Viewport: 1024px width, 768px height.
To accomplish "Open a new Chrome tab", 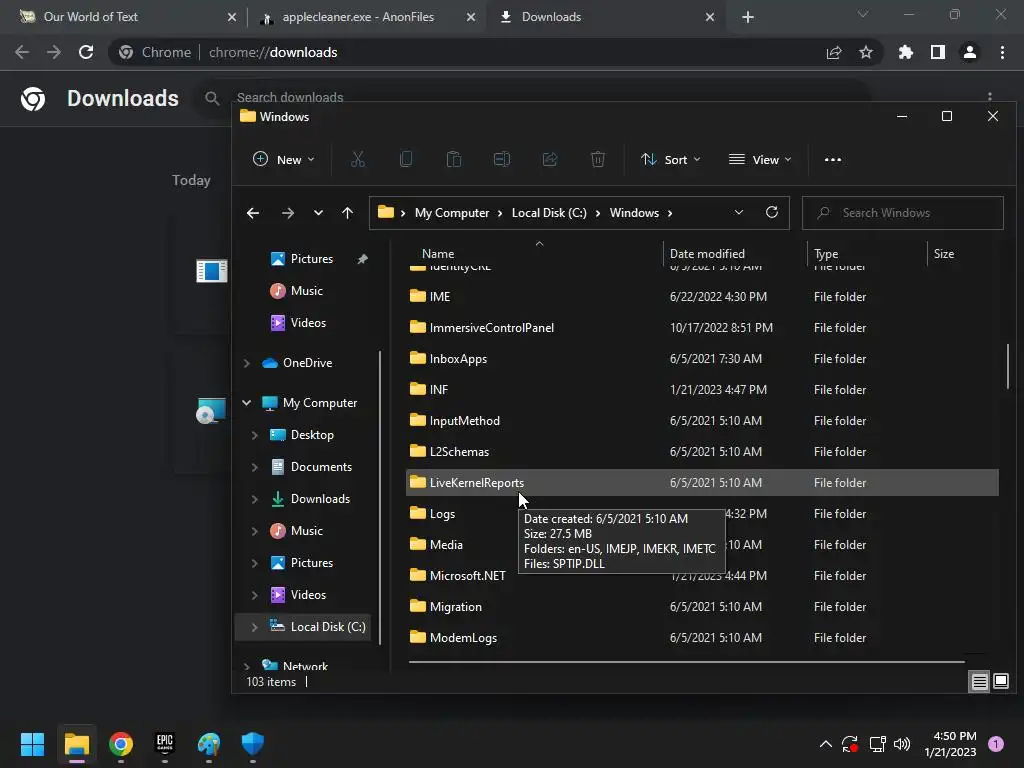I will click(x=748, y=17).
